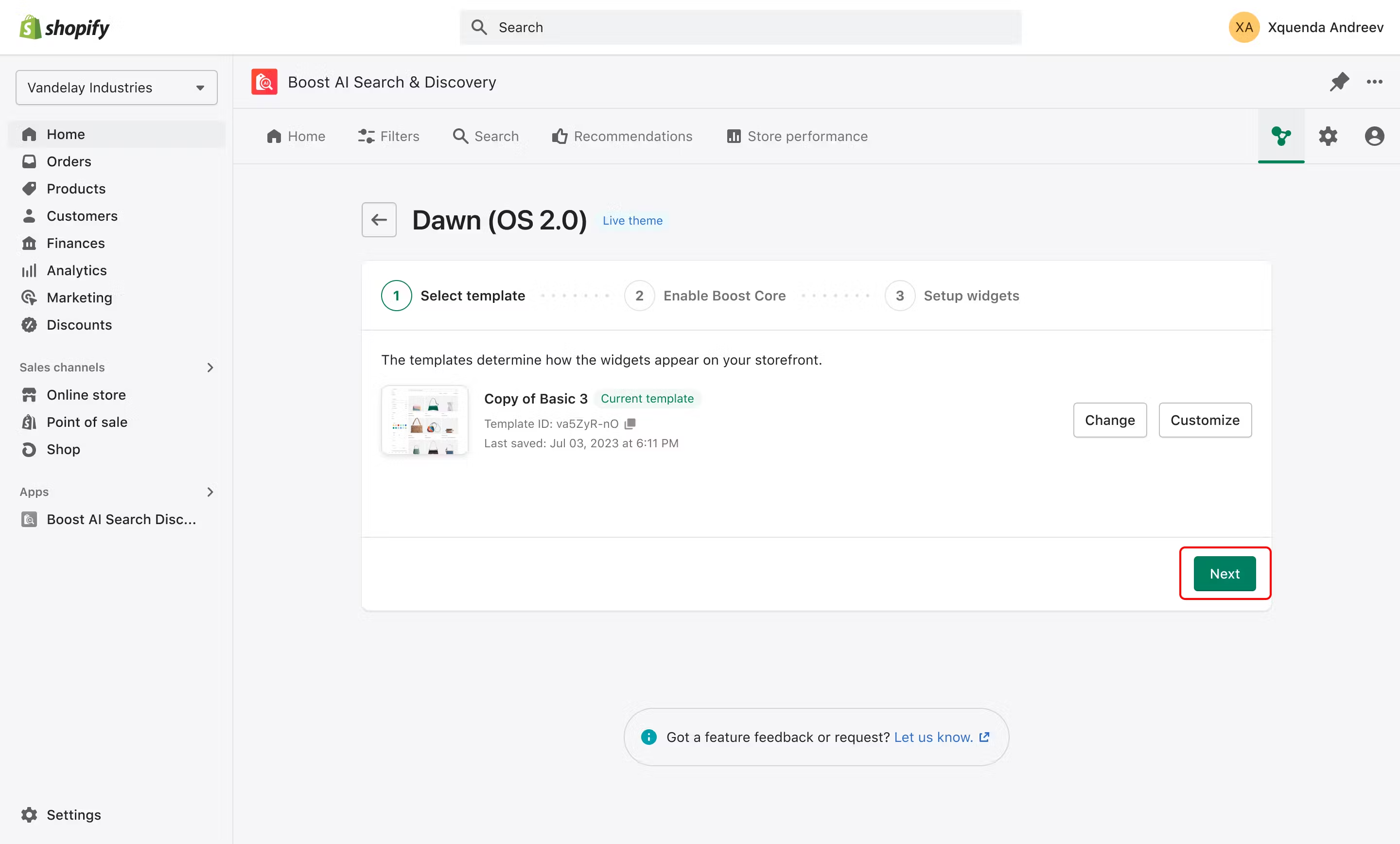Click the XA user avatar
Viewport: 1400px width, 844px height.
pyautogui.click(x=1244, y=27)
